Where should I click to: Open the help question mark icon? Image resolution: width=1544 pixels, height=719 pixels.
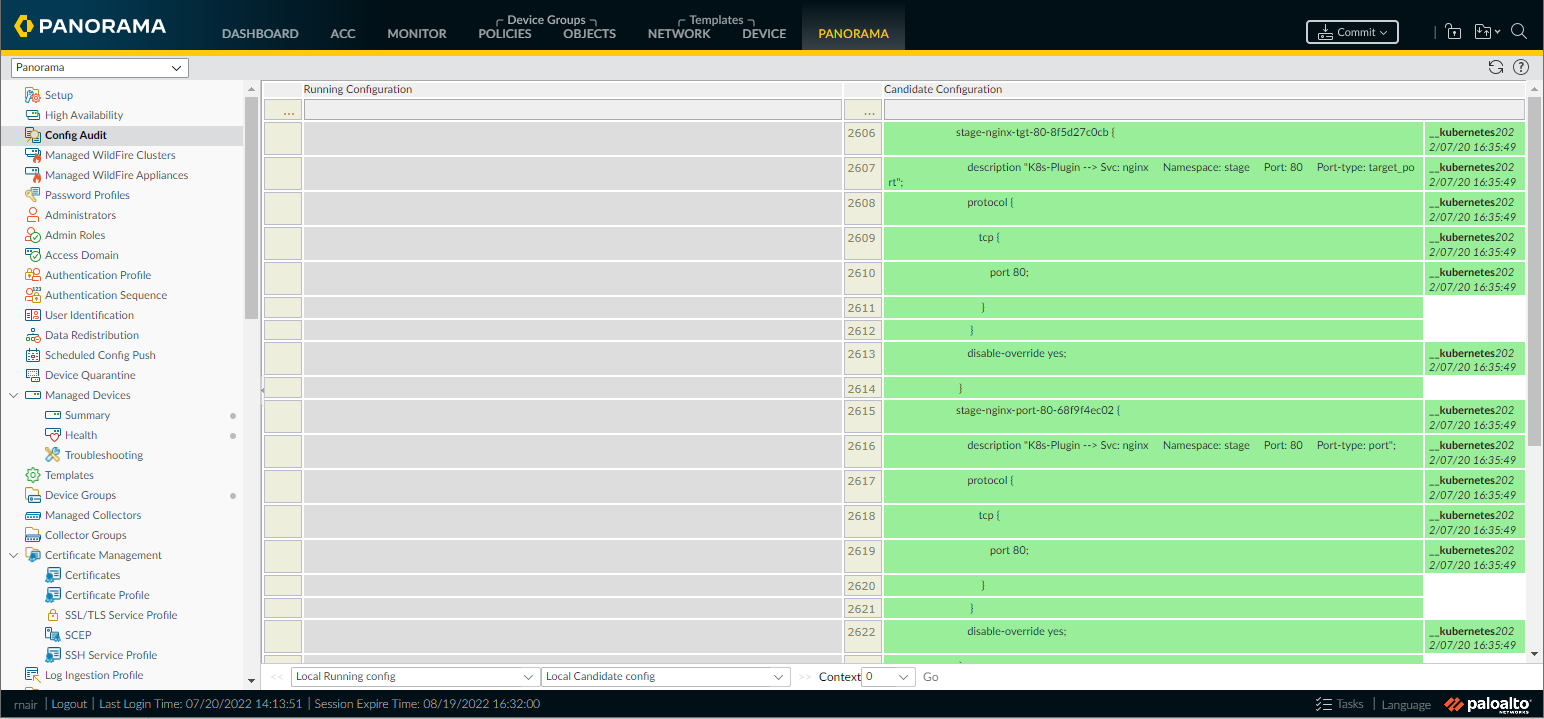[1521, 67]
